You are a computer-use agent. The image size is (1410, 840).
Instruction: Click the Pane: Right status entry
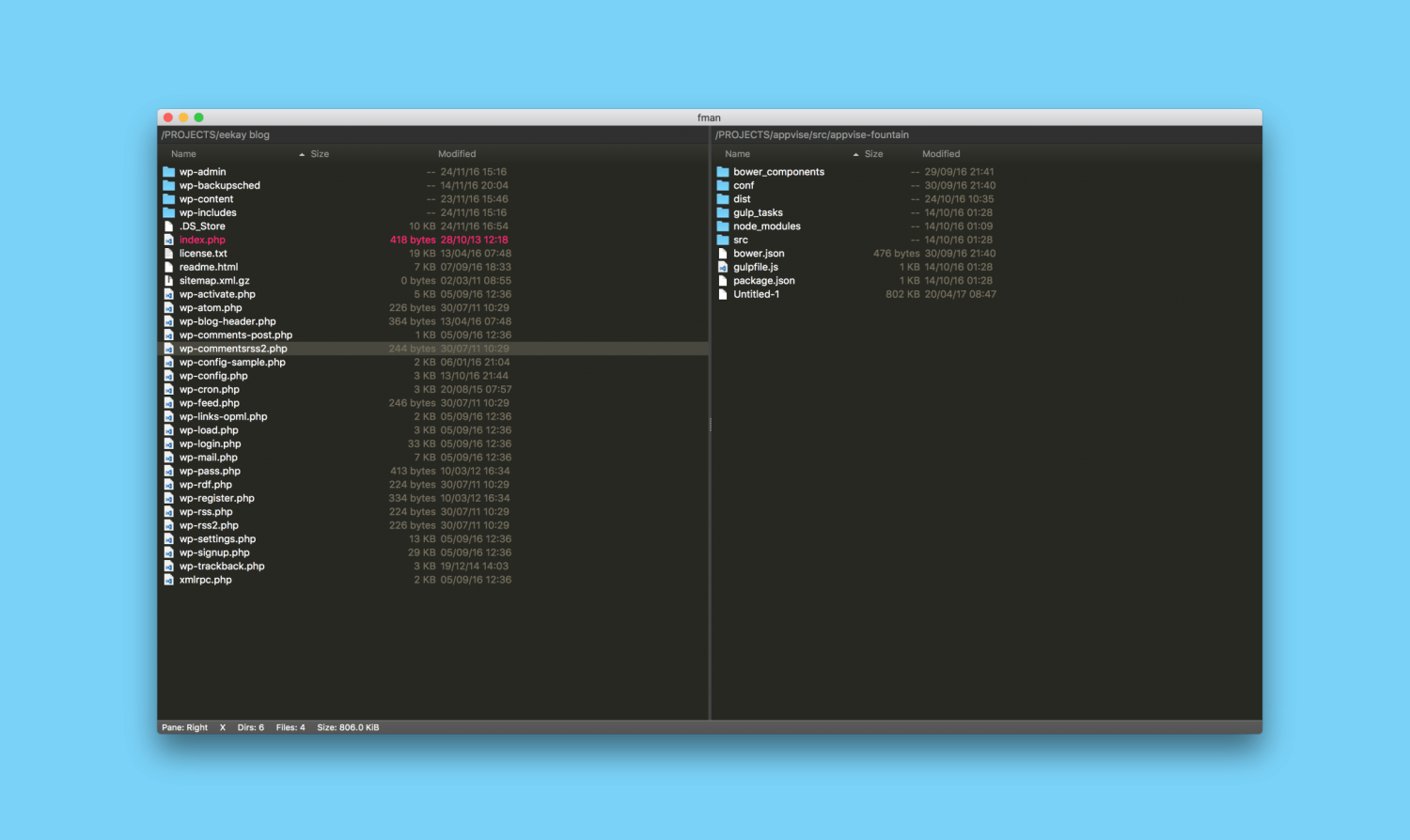pyautogui.click(x=184, y=727)
